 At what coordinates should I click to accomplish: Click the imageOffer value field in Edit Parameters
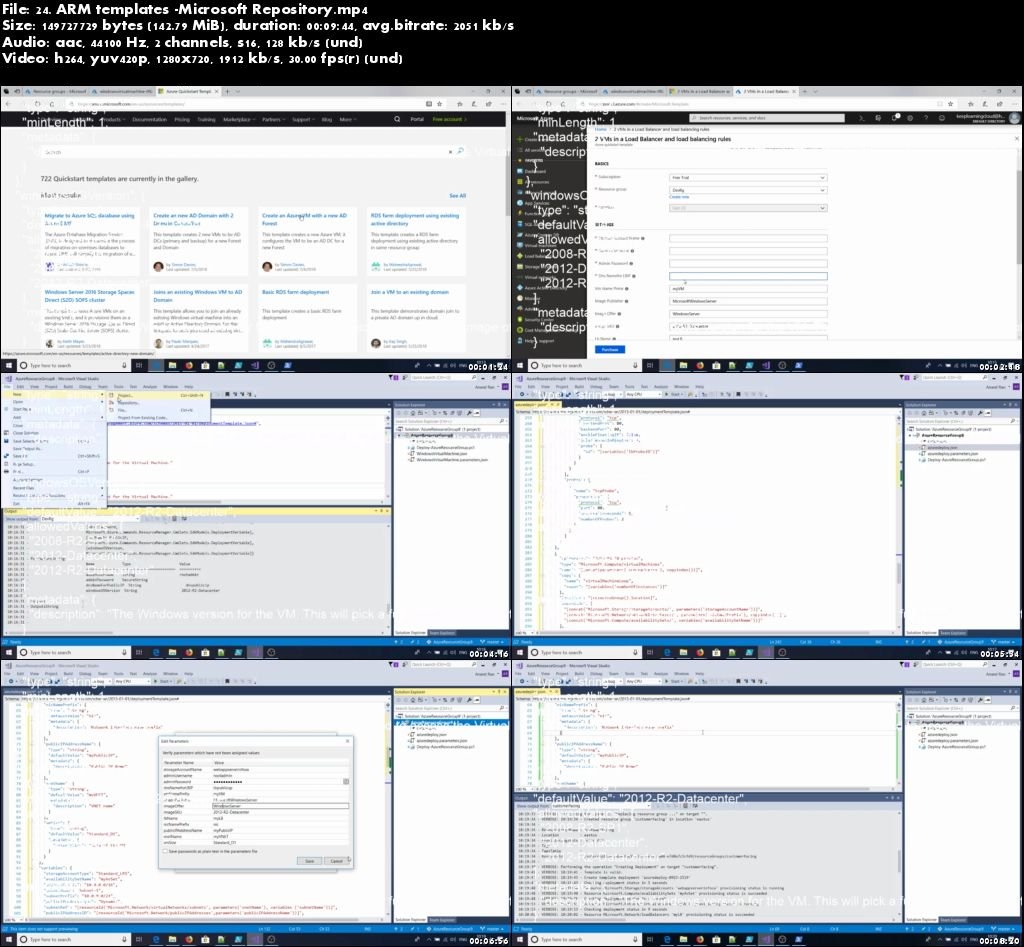click(x=280, y=806)
